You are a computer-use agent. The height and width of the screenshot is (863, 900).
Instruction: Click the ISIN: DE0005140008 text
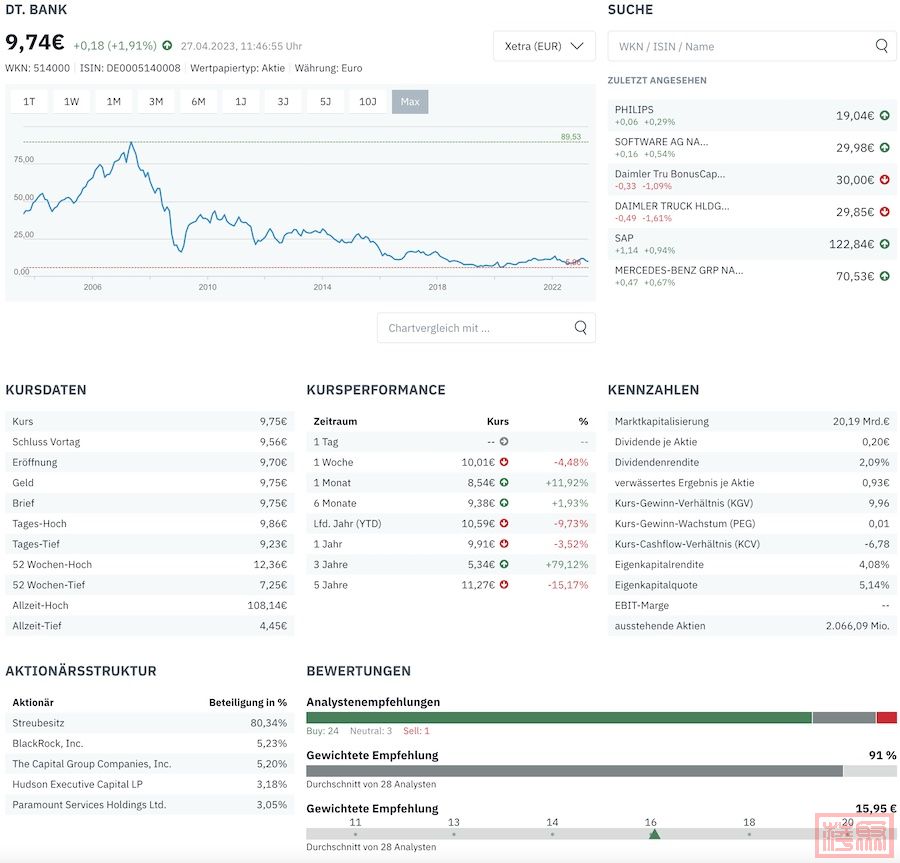[x=130, y=68]
